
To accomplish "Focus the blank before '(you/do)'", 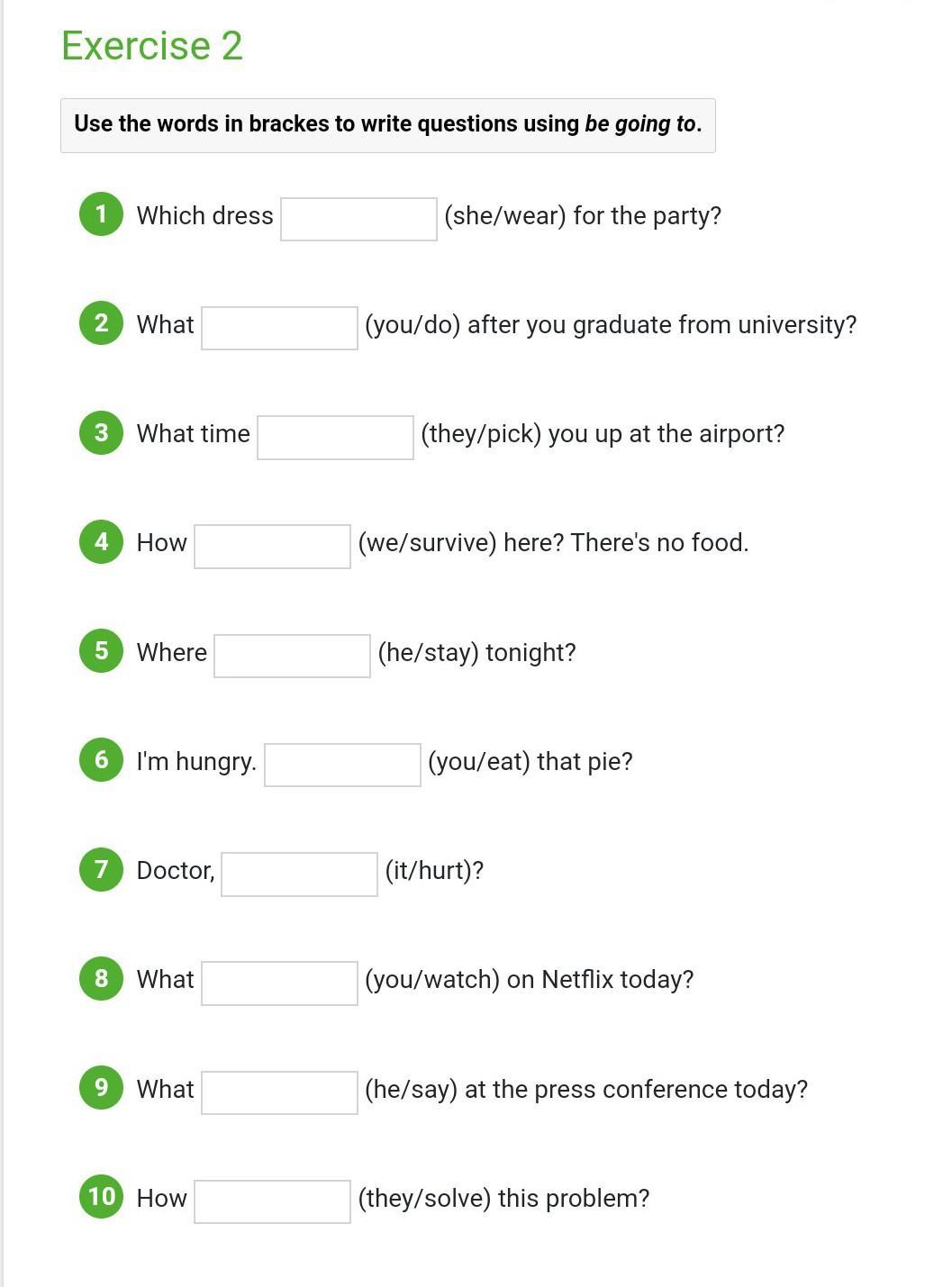I will (x=279, y=328).
